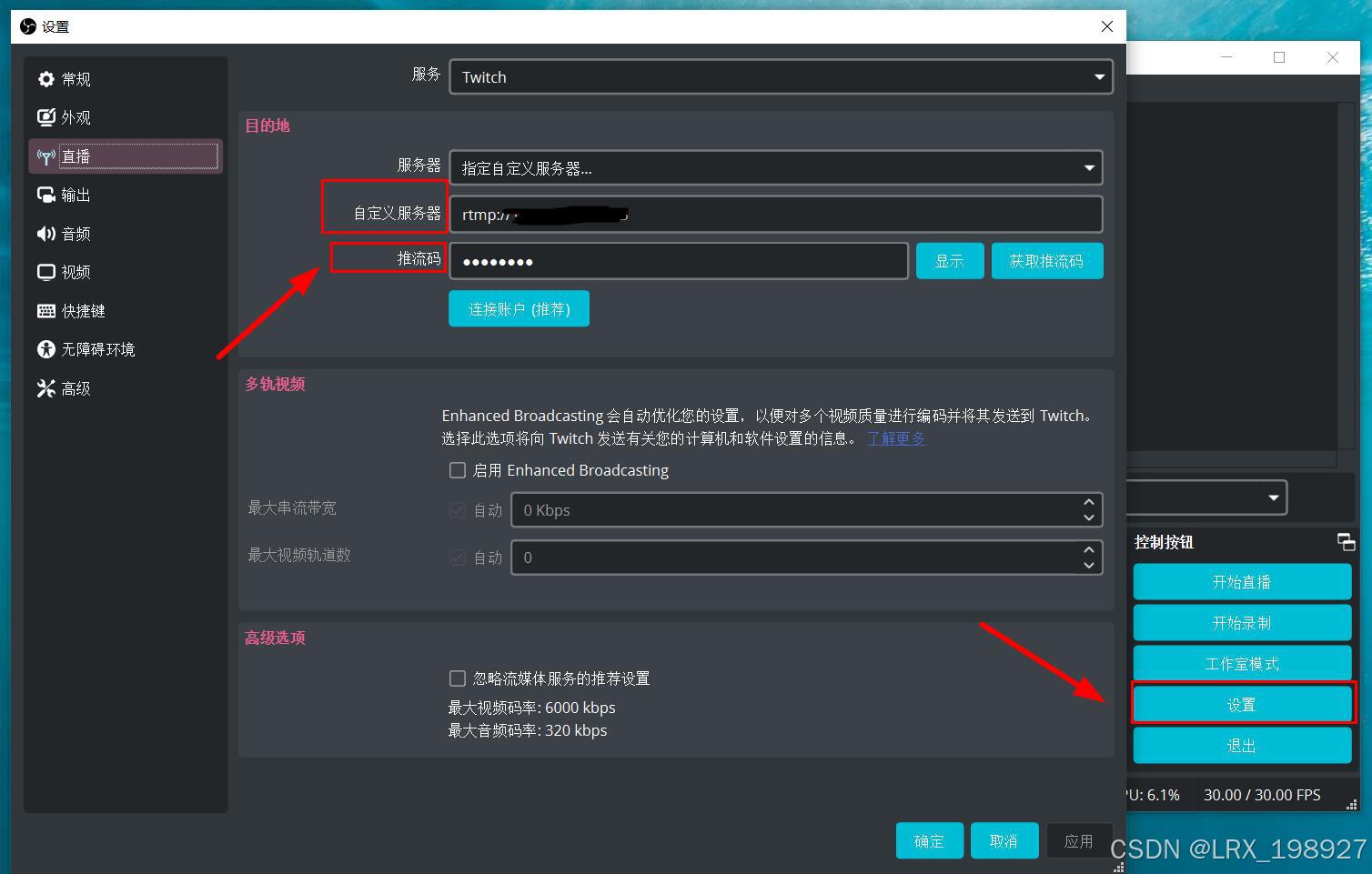1372x874 pixels.
Task: Toggle 自动 checkbox for 最大视频轨道数
Action: pos(458,558)
